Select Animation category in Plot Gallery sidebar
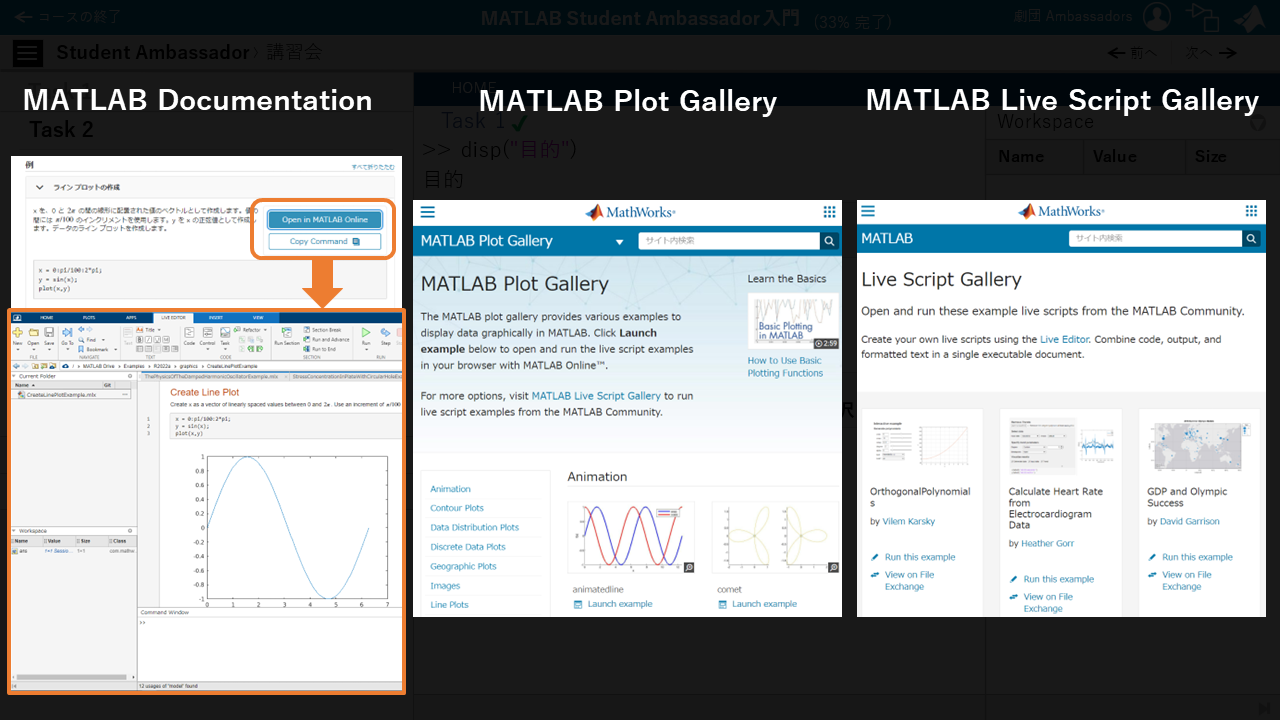The image size is (1280, 720). tap(450, 489)
